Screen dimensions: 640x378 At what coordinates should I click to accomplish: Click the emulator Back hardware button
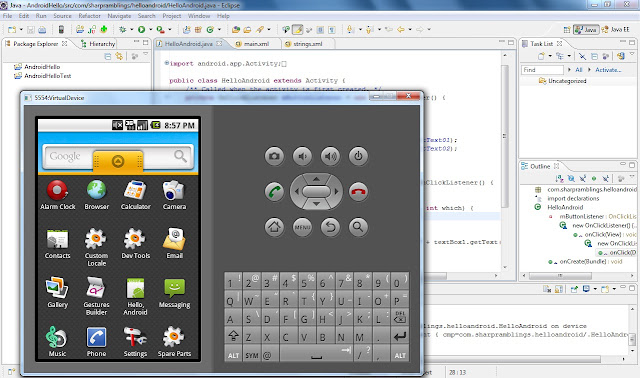(x=331, y=227)
